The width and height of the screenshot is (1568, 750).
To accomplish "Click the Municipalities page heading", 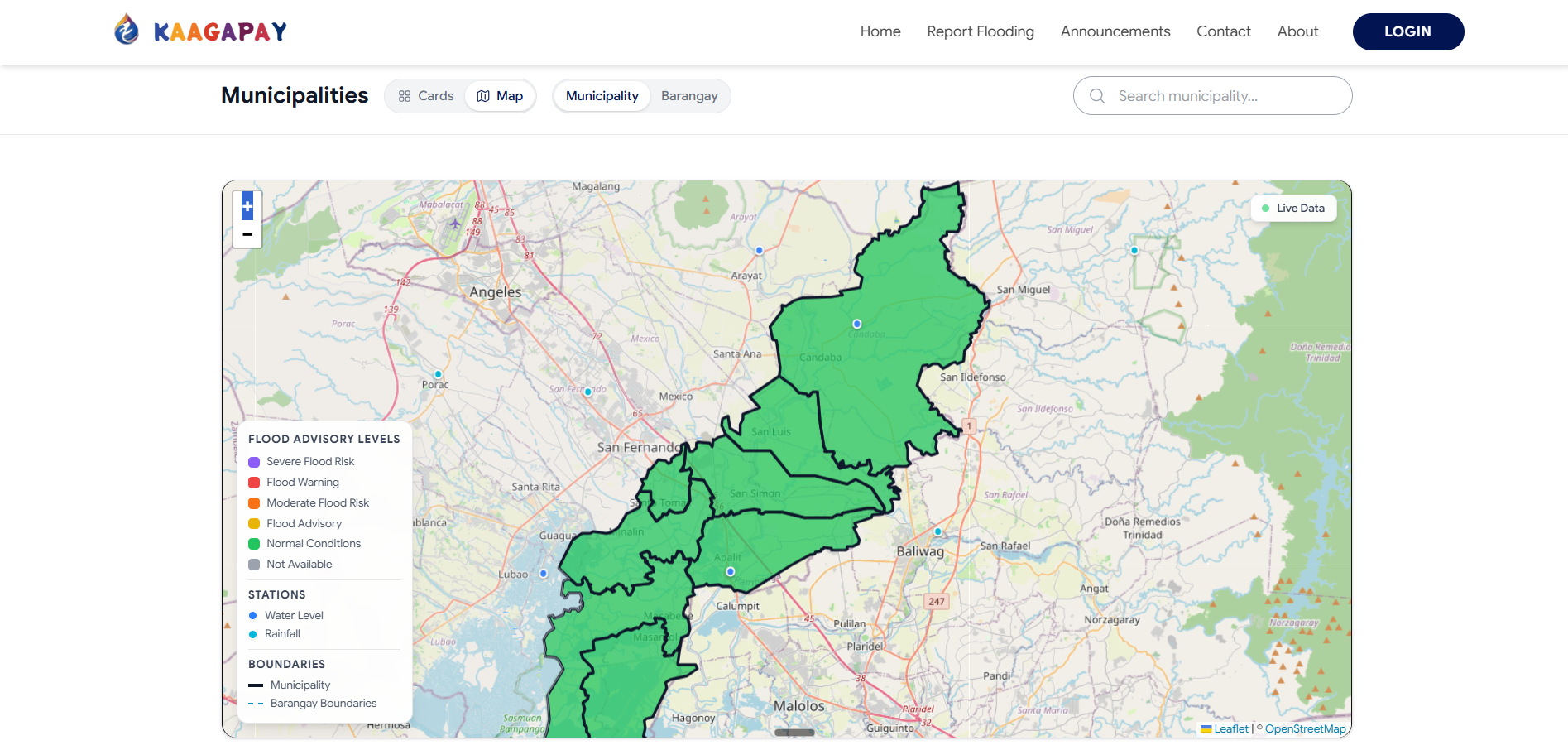I will [295, 95].
